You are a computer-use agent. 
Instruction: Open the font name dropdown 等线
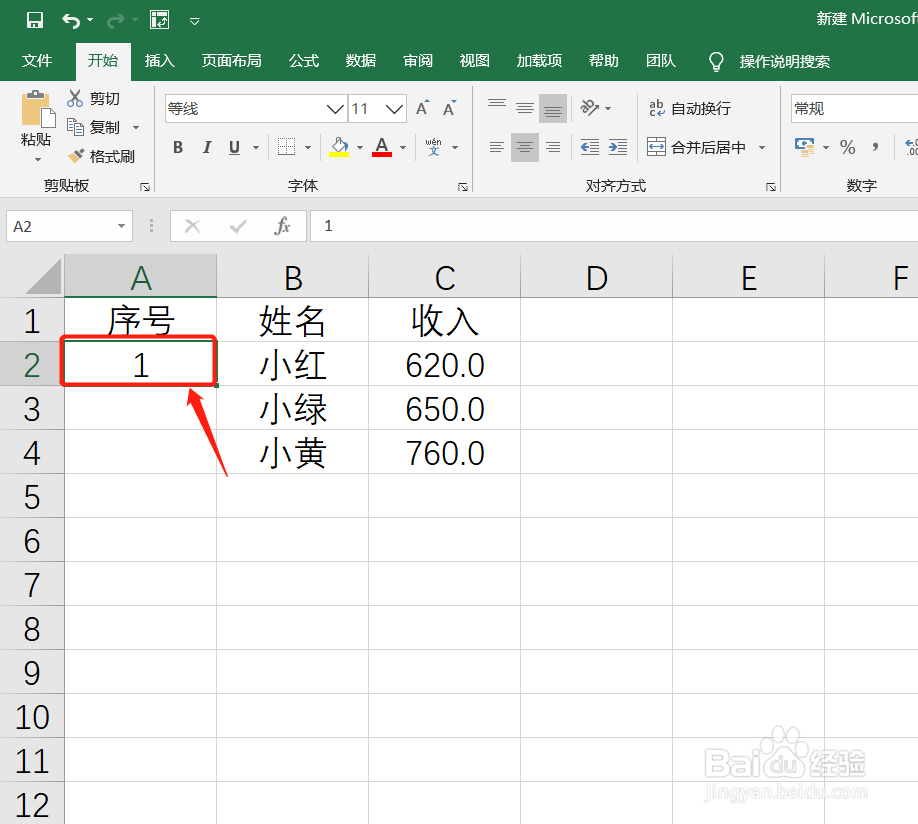tap(335, 109)
